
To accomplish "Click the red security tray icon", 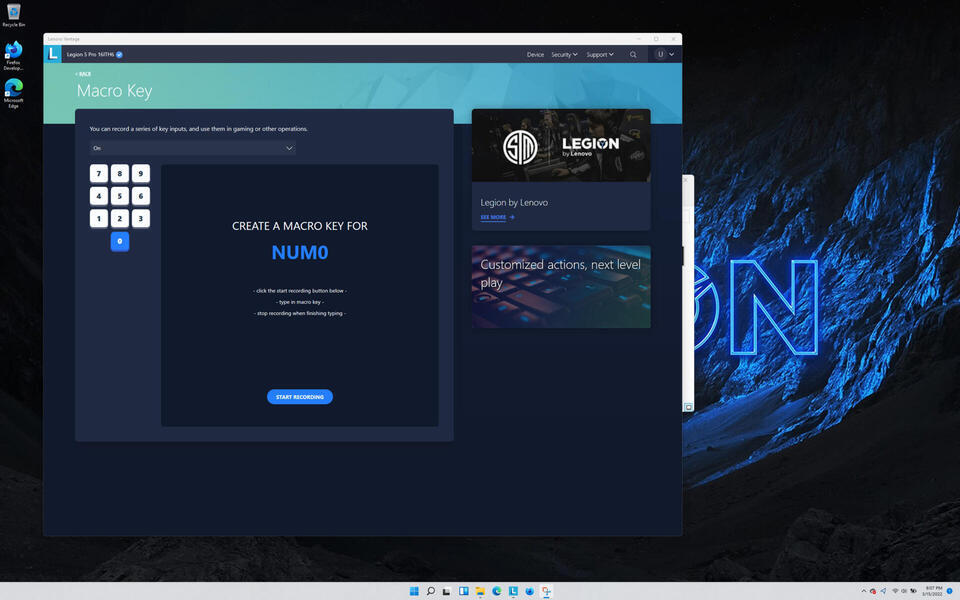I will pos(873,591).
